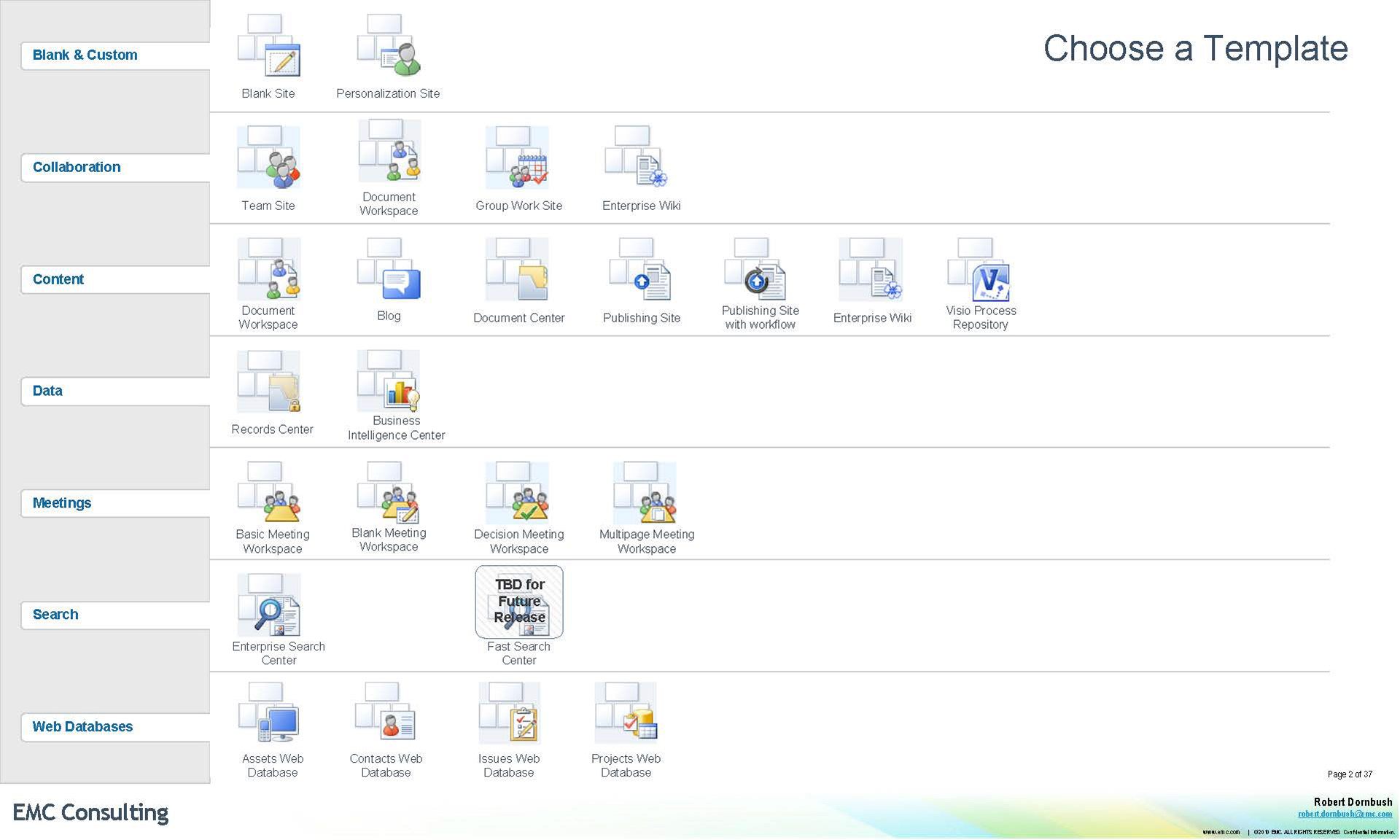Open the Blank & Custom category tab
The width and height of the screenshot is (1400, 840).
[85, 55]
